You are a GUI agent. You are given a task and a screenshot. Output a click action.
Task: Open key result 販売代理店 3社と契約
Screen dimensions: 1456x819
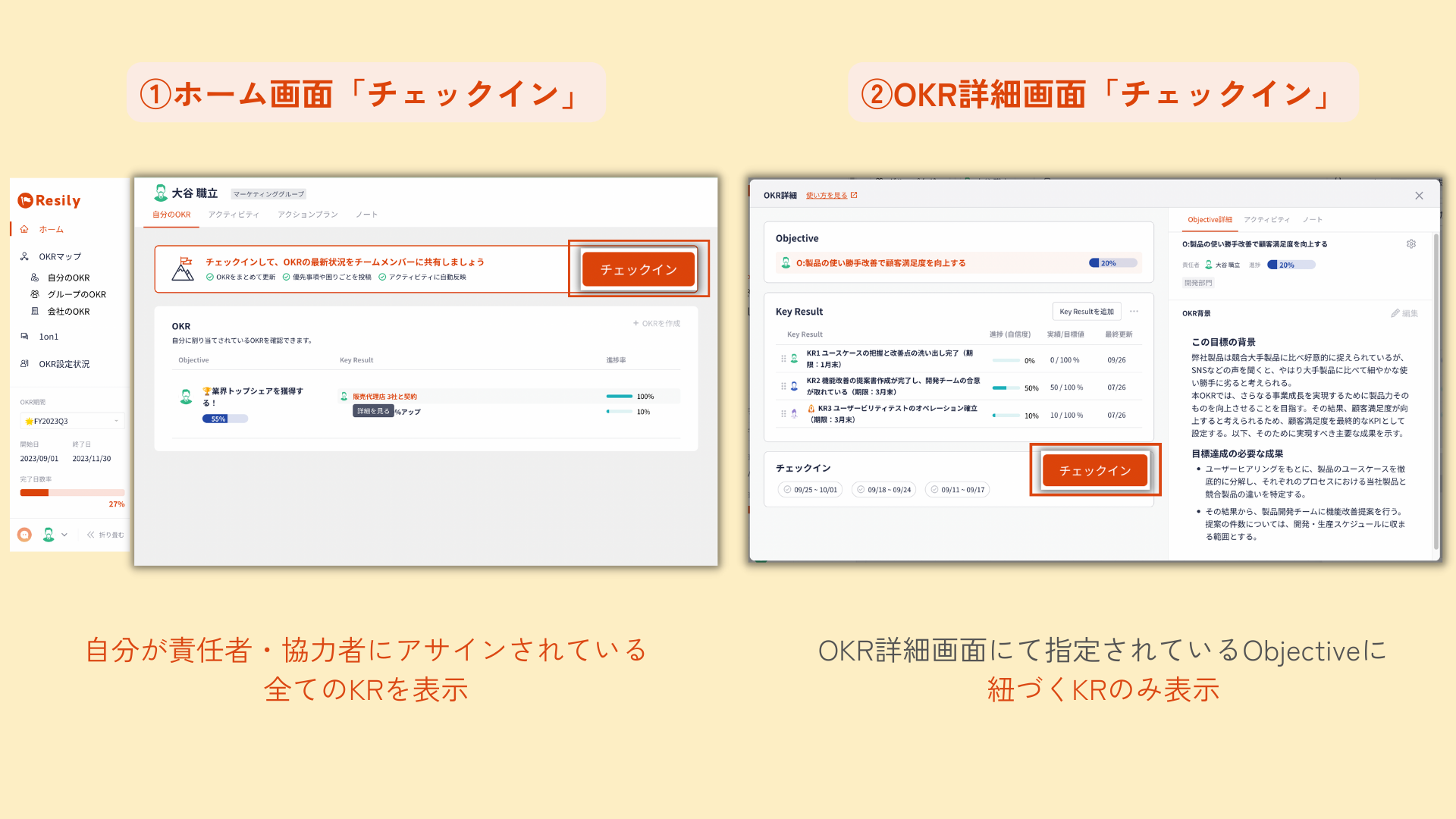384,397
